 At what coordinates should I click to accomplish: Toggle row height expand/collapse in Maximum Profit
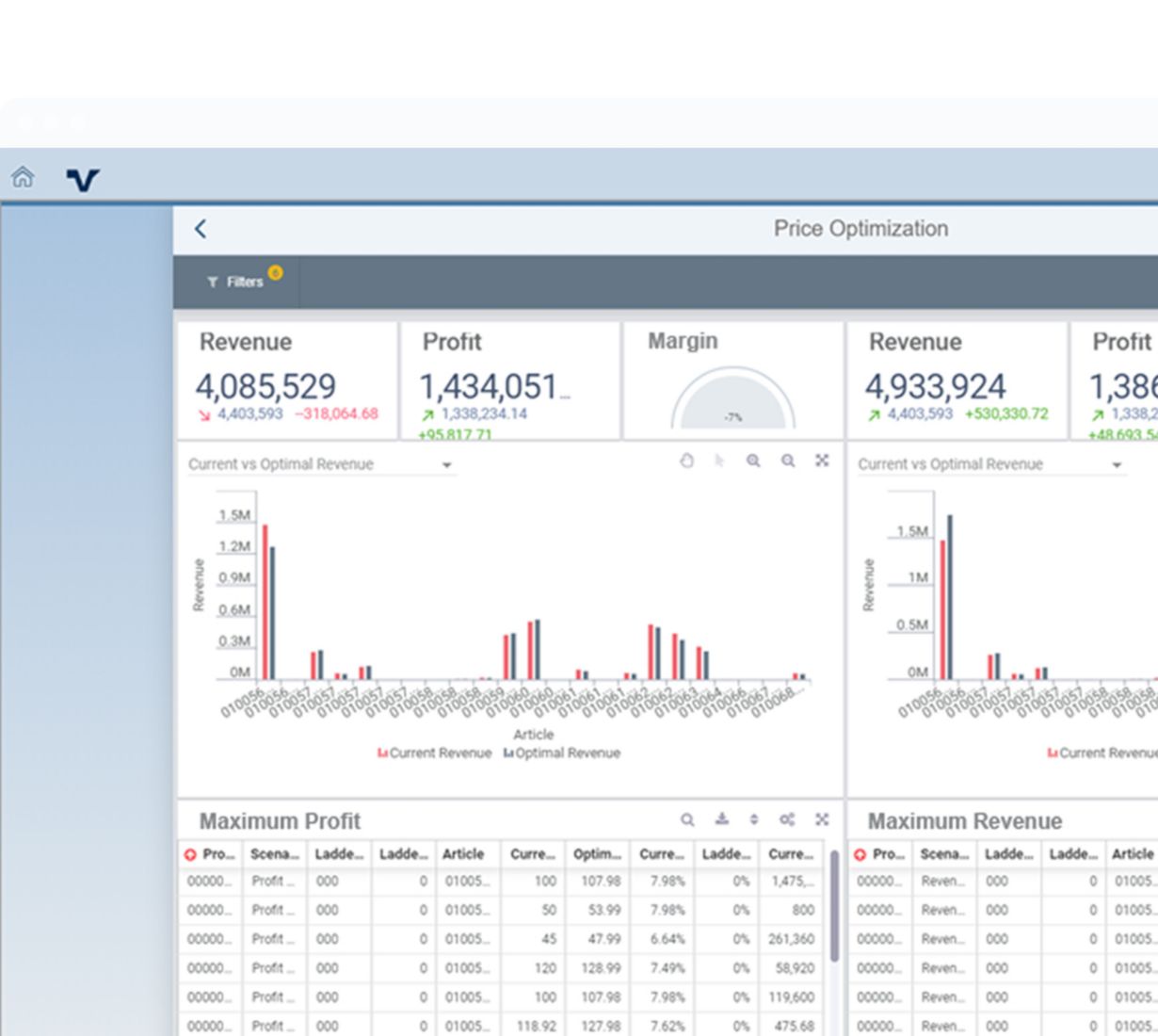pyautogui.click(x=754, y=819)
